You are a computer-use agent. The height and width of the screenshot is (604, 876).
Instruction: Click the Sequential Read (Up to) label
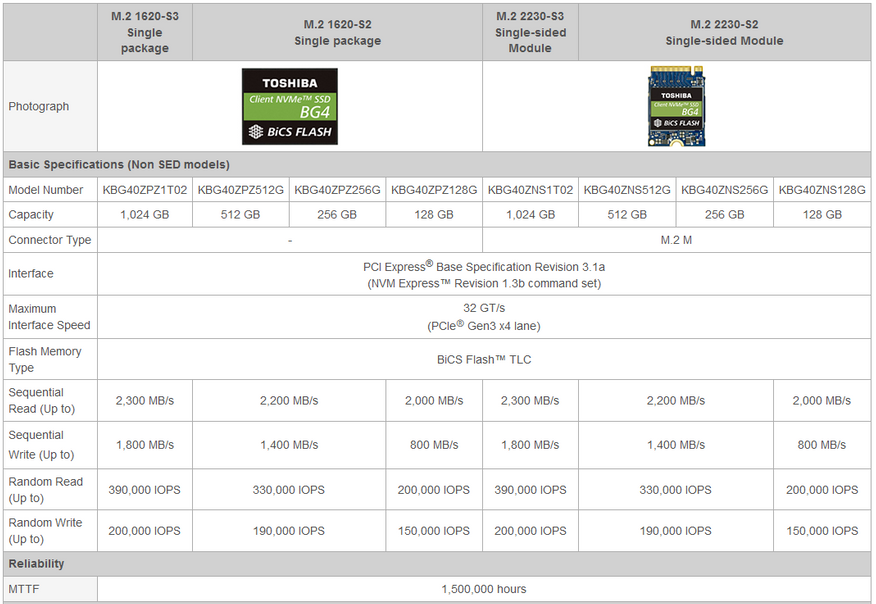point(41,401)
